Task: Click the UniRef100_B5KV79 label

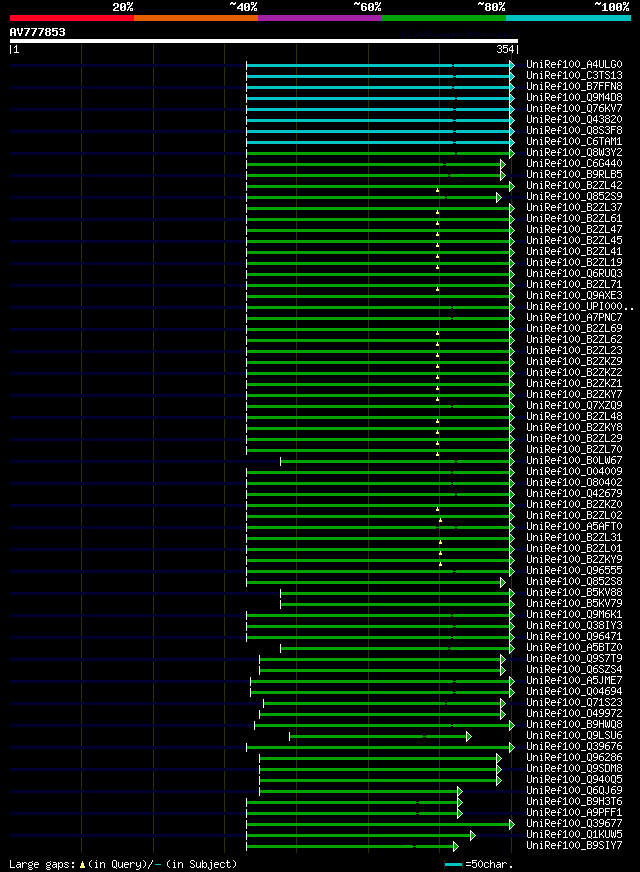Action: coord(574,603)
